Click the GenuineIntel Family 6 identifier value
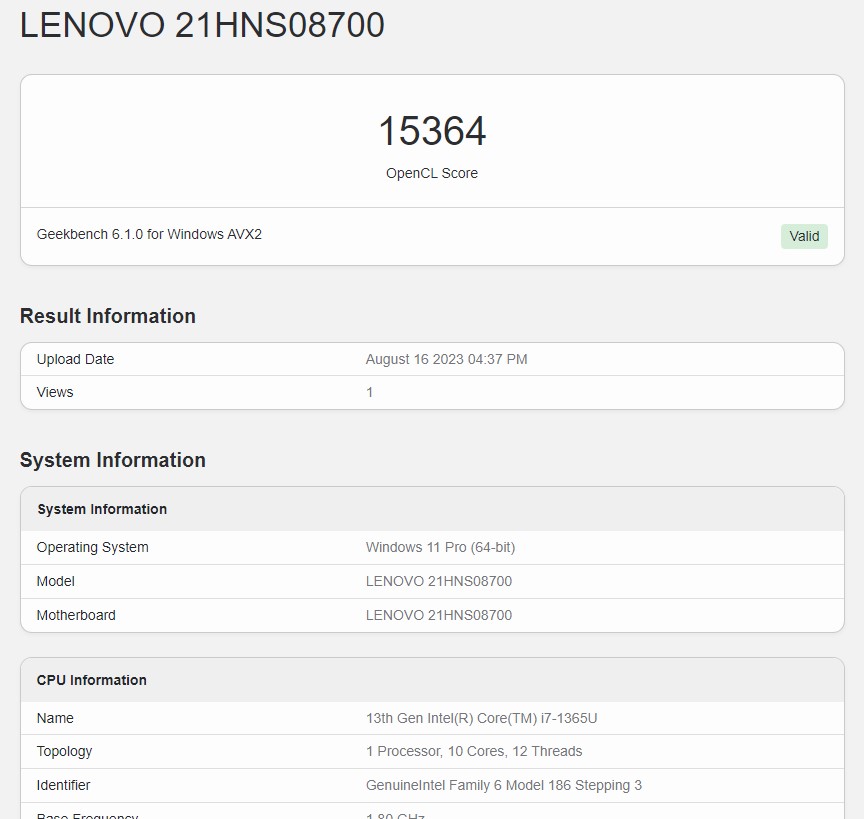 tap(504, 785)
